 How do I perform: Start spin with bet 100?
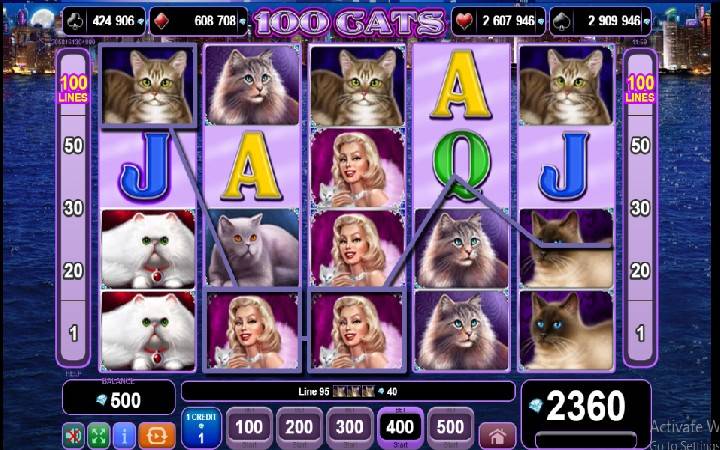point(249,428)
